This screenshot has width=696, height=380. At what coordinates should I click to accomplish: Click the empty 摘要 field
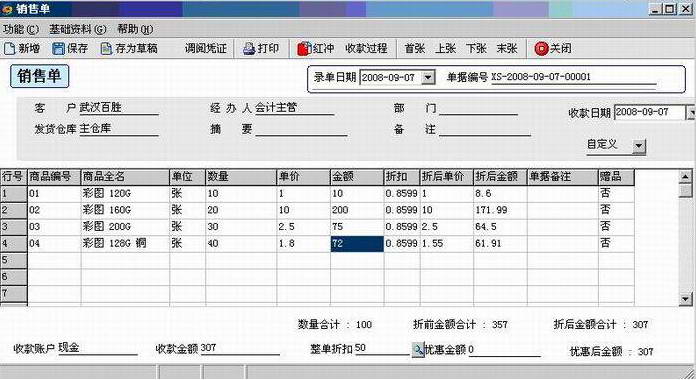(x=301, y=129)
